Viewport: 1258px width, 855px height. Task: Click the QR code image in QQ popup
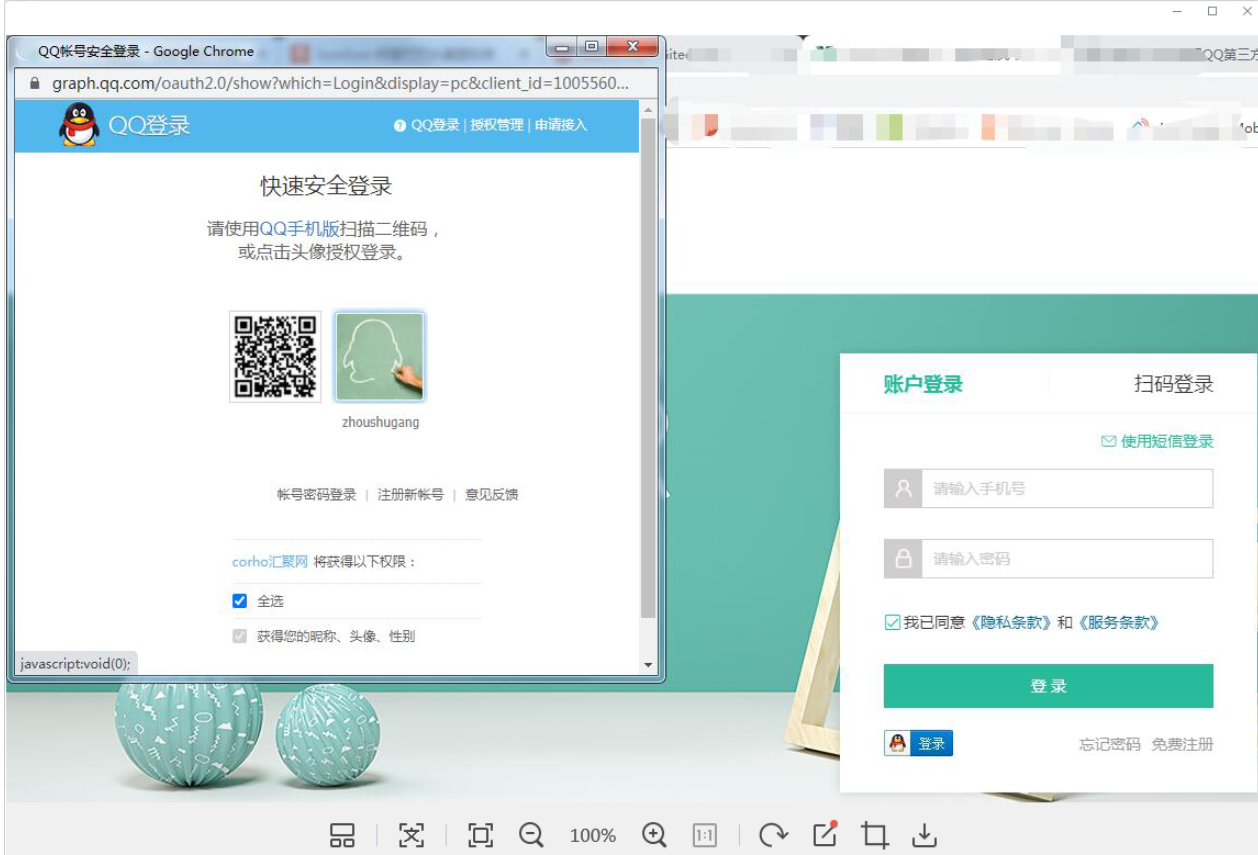pos(275,357)
